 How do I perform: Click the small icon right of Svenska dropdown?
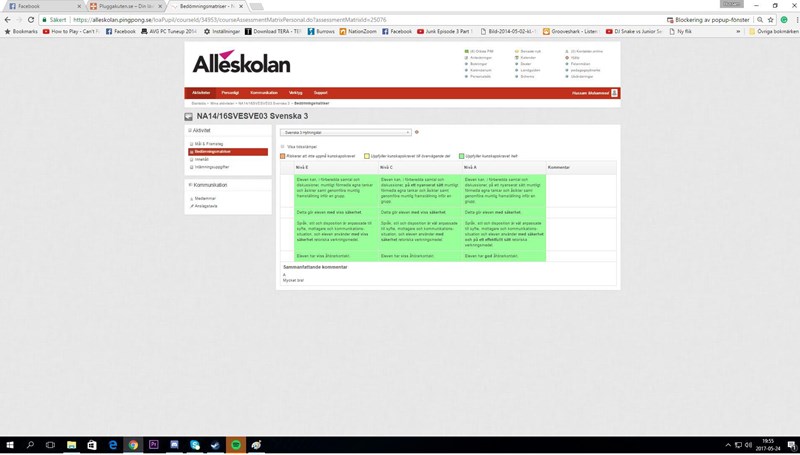417,132
